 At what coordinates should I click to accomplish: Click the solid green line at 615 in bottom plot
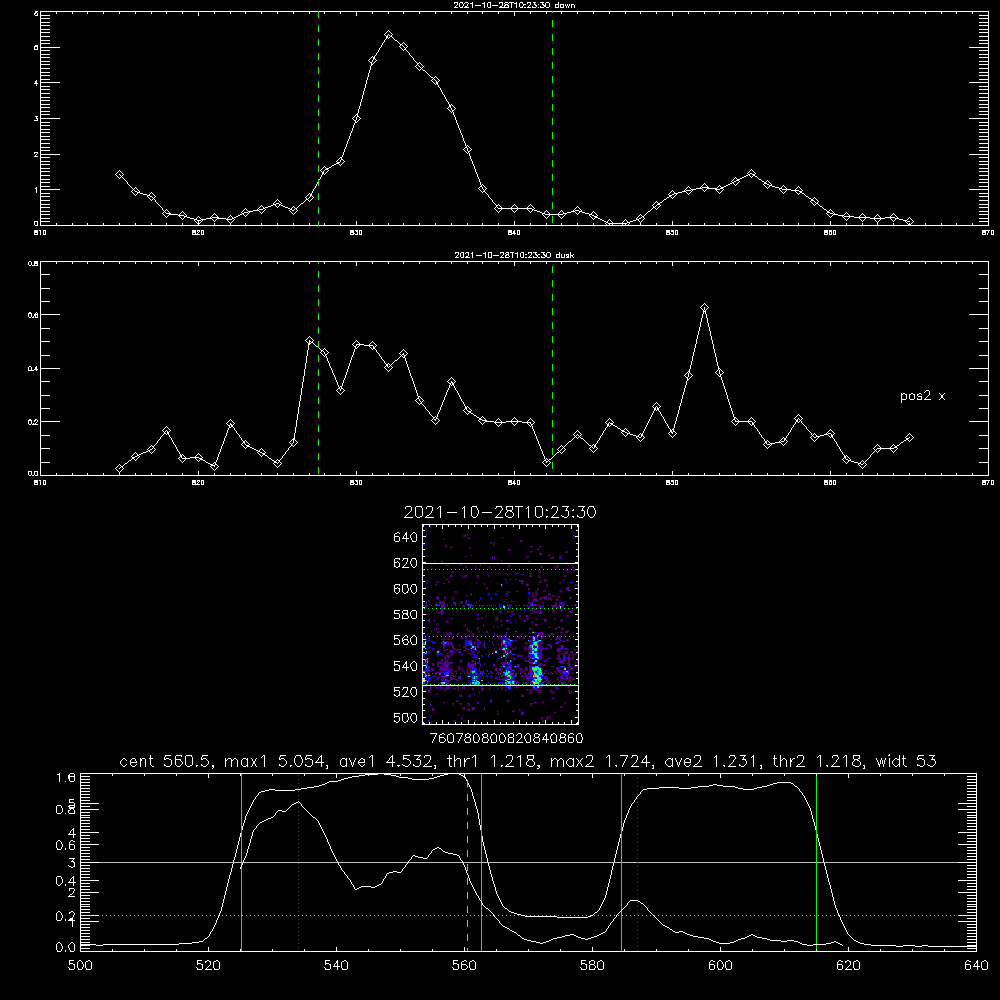click(x=816, y=862)
